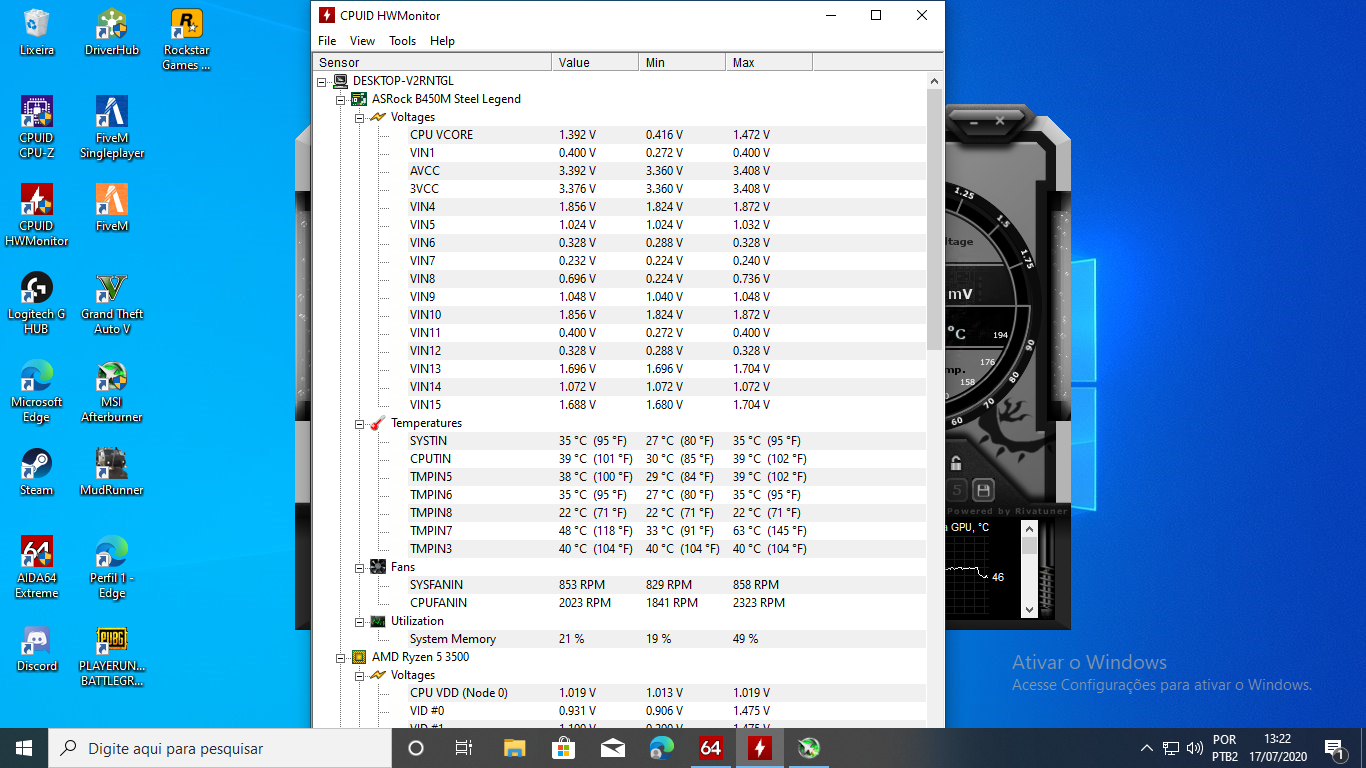This screenshot has height=768, width=1366.
Task: Collapse the motherboard Voltages group
Action: pos(360,117)
